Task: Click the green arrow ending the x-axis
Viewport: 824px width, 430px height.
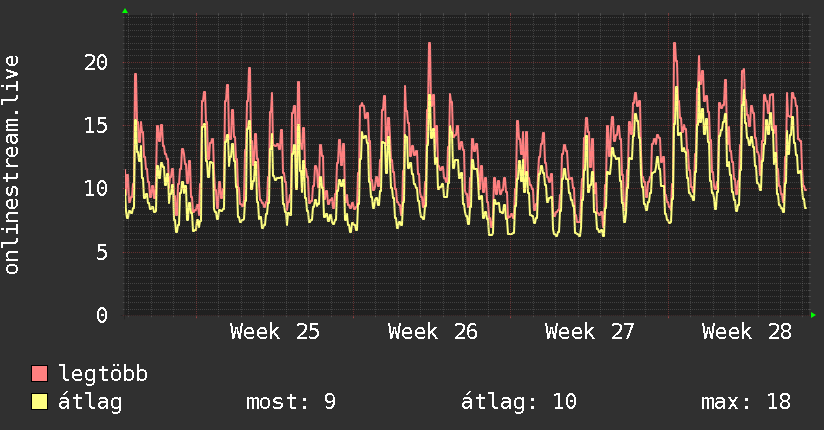Action: click(x=813, y=315)
